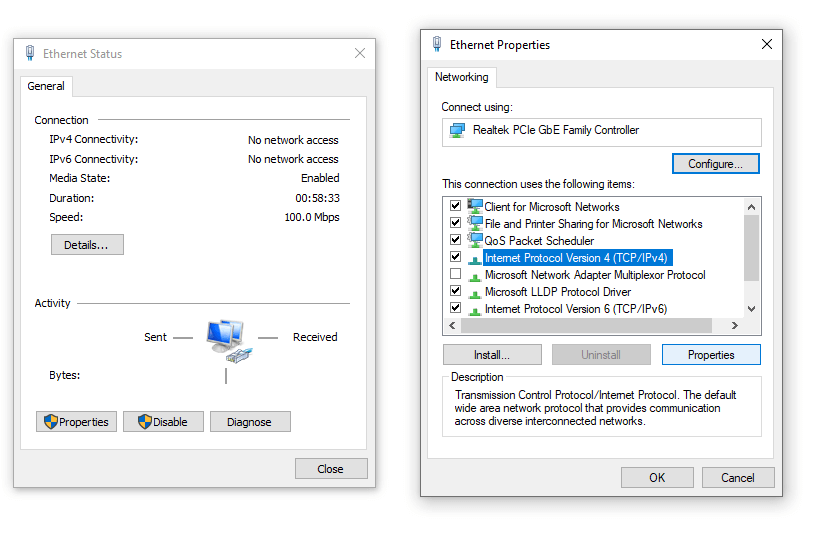Select Internet Protocol Version 6 (TCP/IPv6) row

576,309
